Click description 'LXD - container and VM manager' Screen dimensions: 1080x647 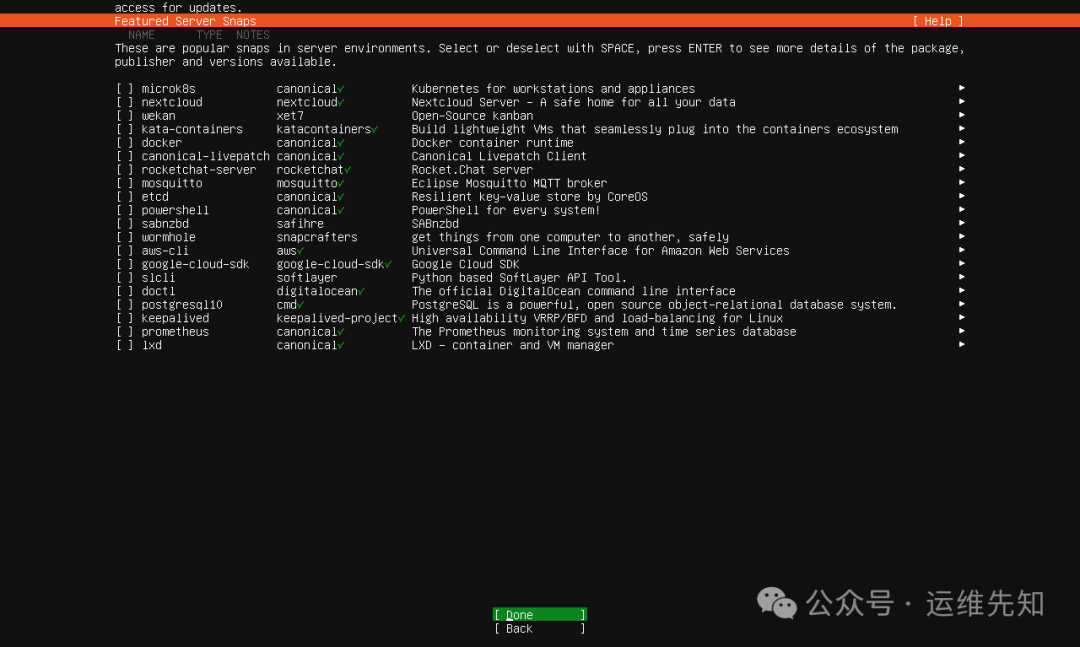512,345
